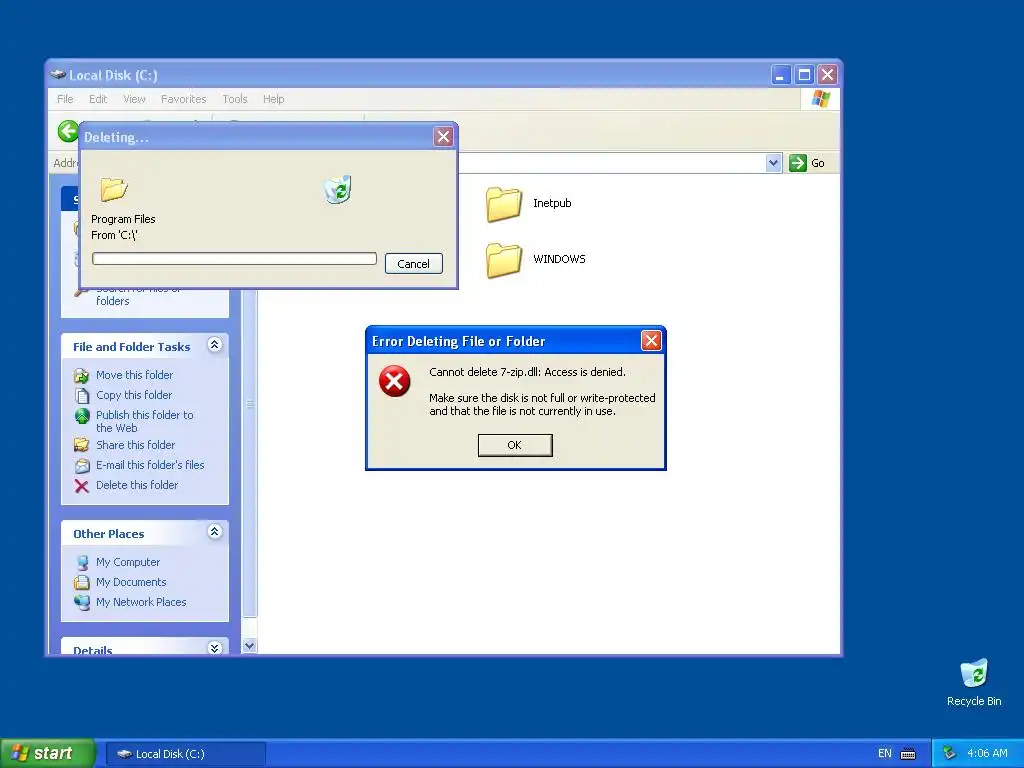Click the system tray notification icon
Viewport: 1024px width, 768px height.
pos(949,754)
